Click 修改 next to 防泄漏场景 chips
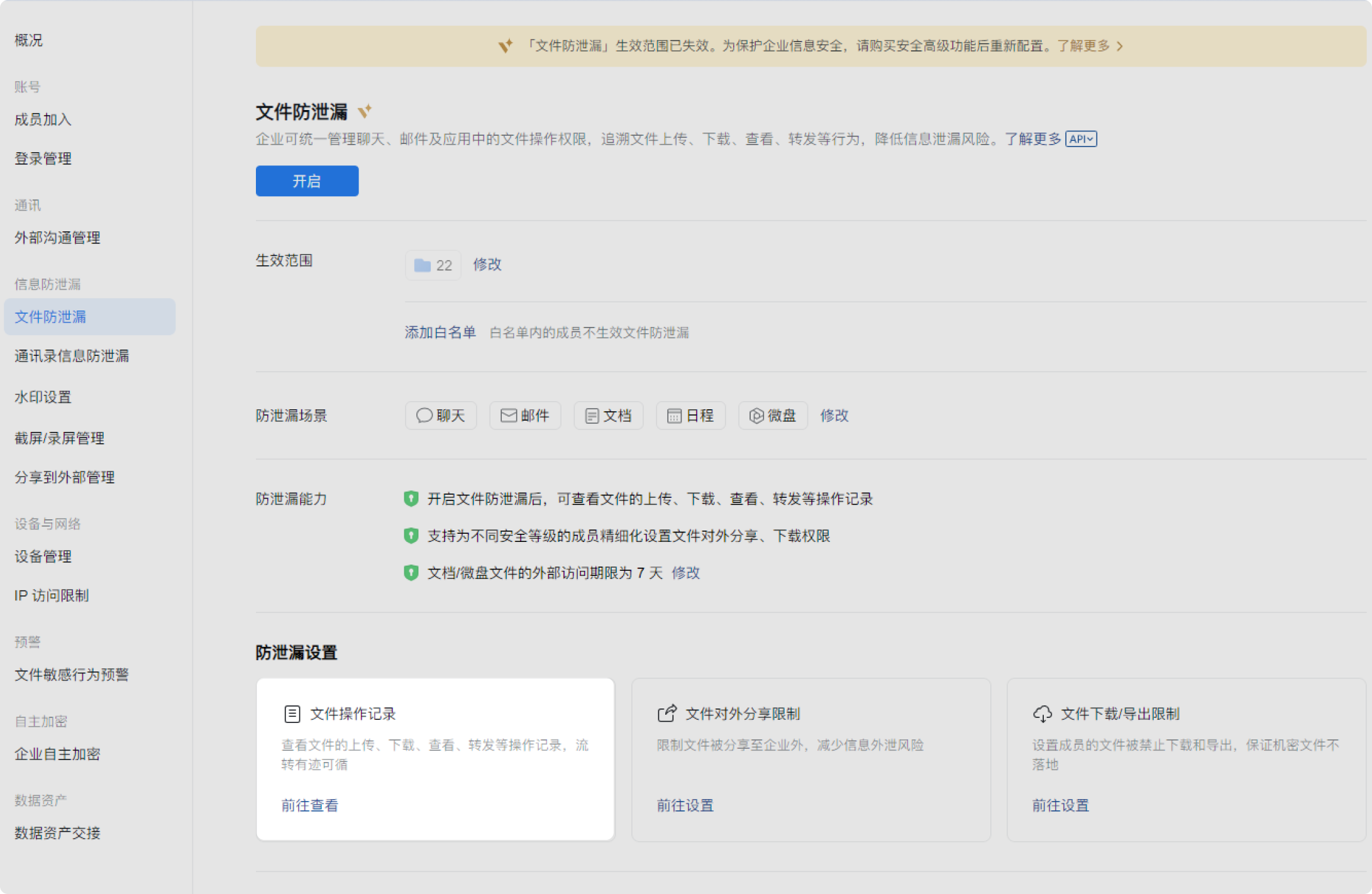Viewport: 1372px width, 894px height. click(834, 416)
